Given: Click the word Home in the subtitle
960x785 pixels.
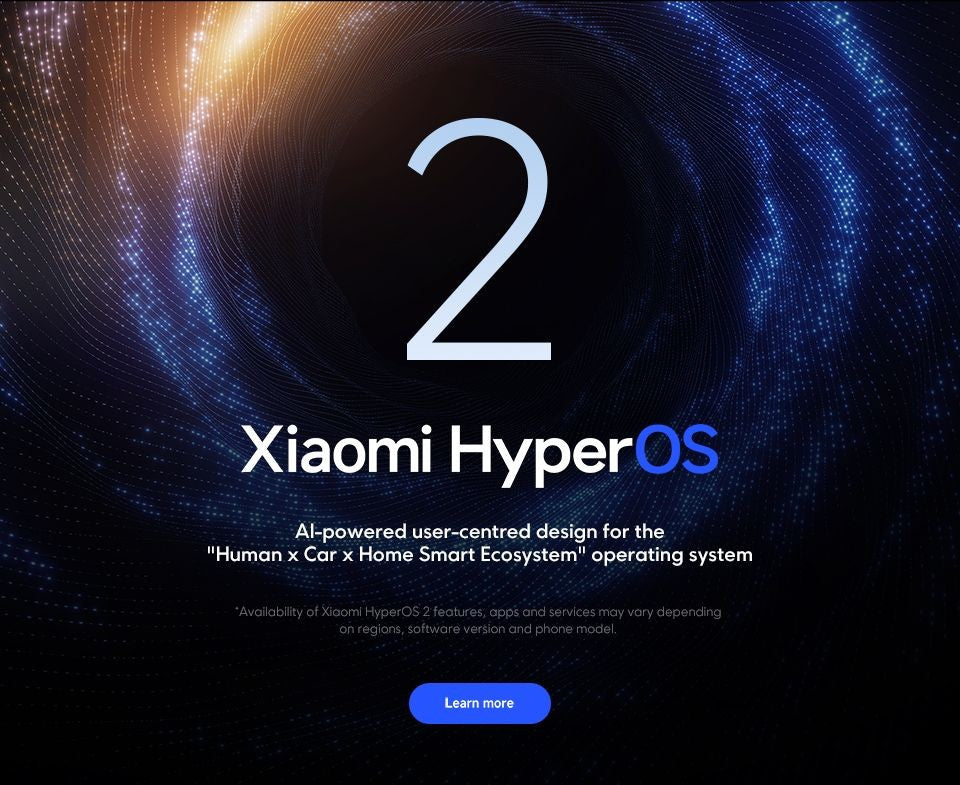Looking at the screenshot, I should (386, 554).
